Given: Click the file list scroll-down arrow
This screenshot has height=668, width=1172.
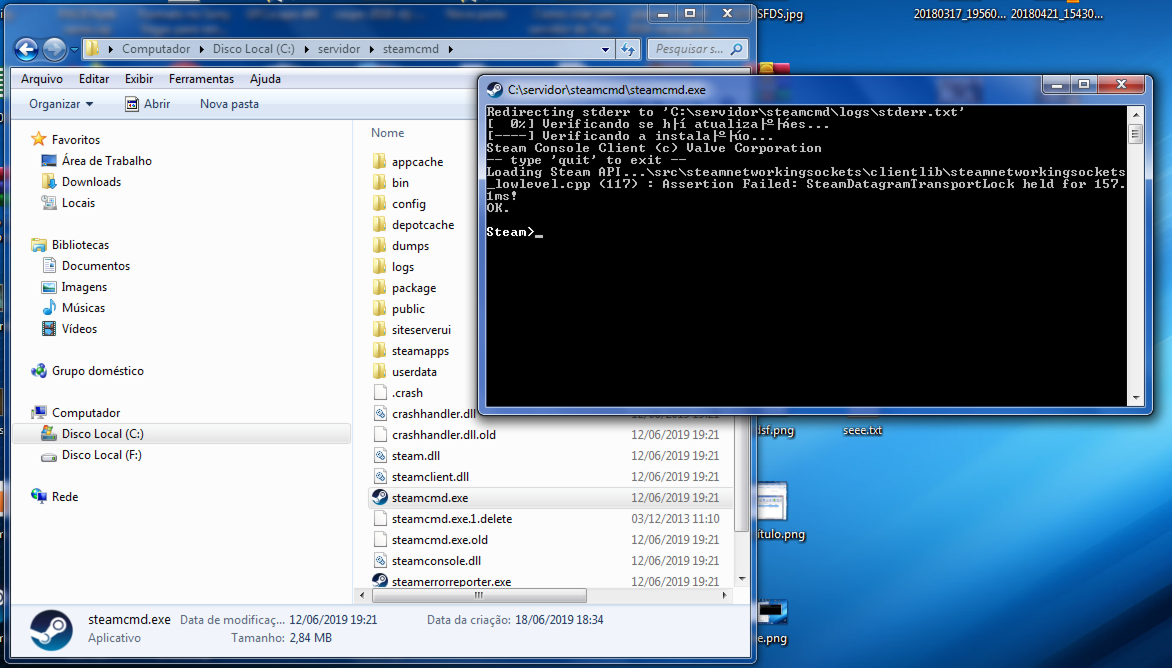Looking at the screenshot, I should coord(741,579).
